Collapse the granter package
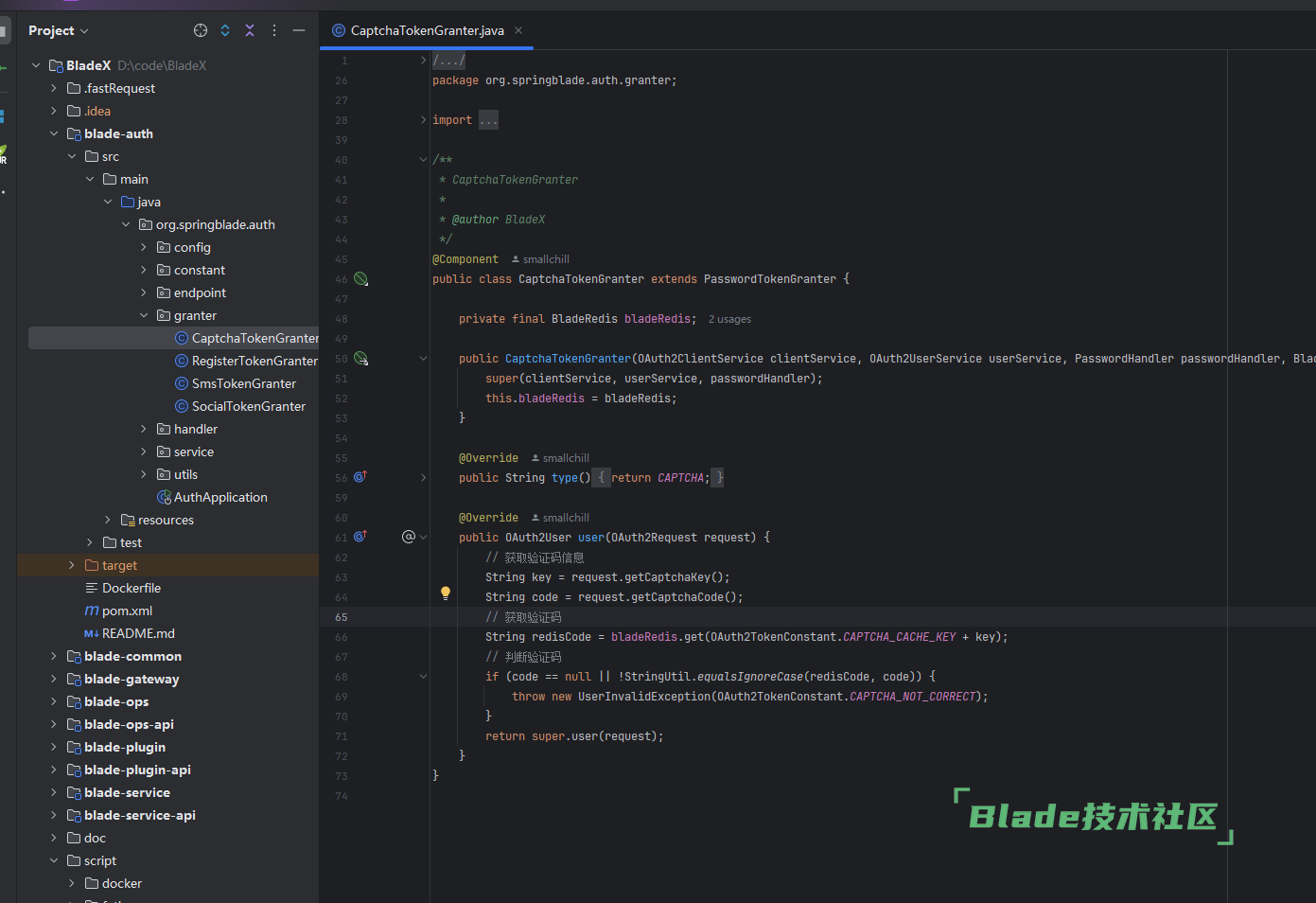This screenshot has width=1316, height=903. [x=144, y=315]
